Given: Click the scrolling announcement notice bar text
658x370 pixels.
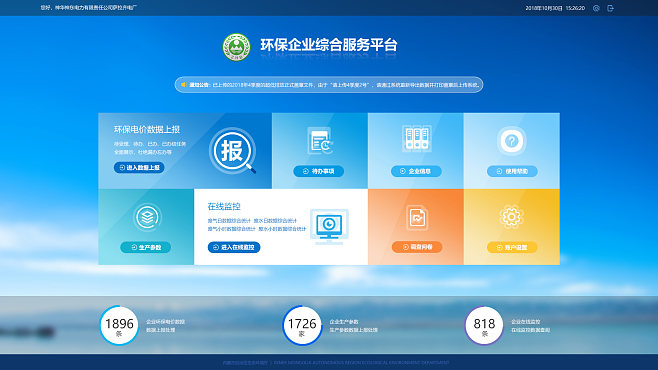Looking at the screenshot, I should [334, 85].
